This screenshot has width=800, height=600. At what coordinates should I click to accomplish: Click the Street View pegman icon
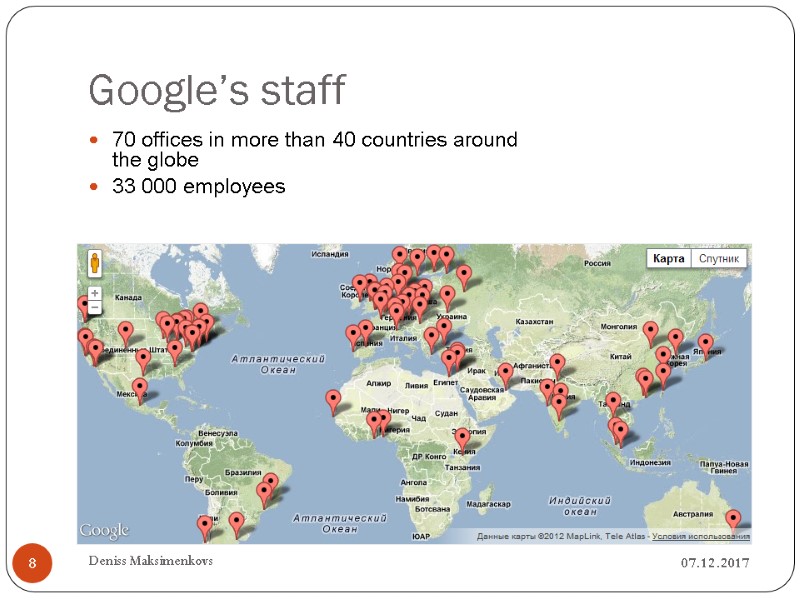94,263
